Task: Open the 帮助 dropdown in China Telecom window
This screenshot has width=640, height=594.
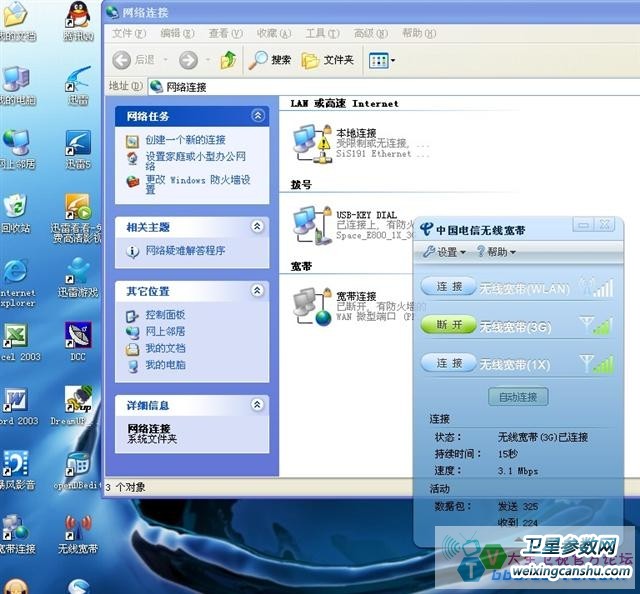Action: click(496, 252)
